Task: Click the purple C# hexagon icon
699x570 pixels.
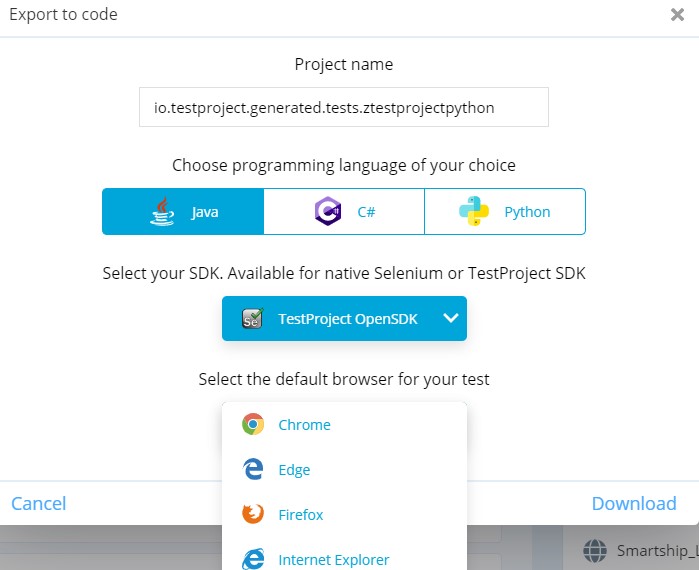Action: click(x=326, y=211)
